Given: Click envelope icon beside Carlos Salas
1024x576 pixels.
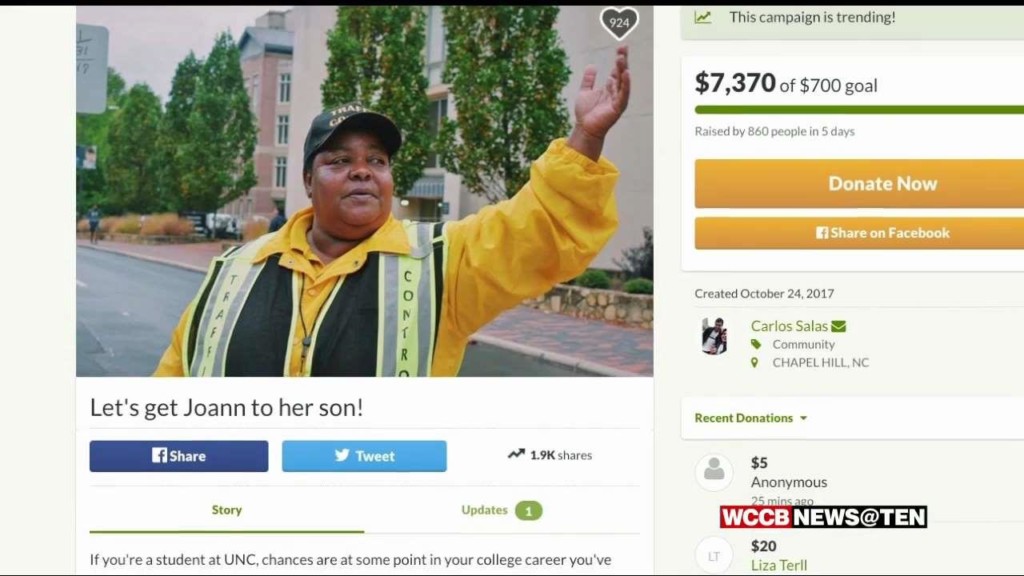Looking at the screenshot, I should (839, 326).
